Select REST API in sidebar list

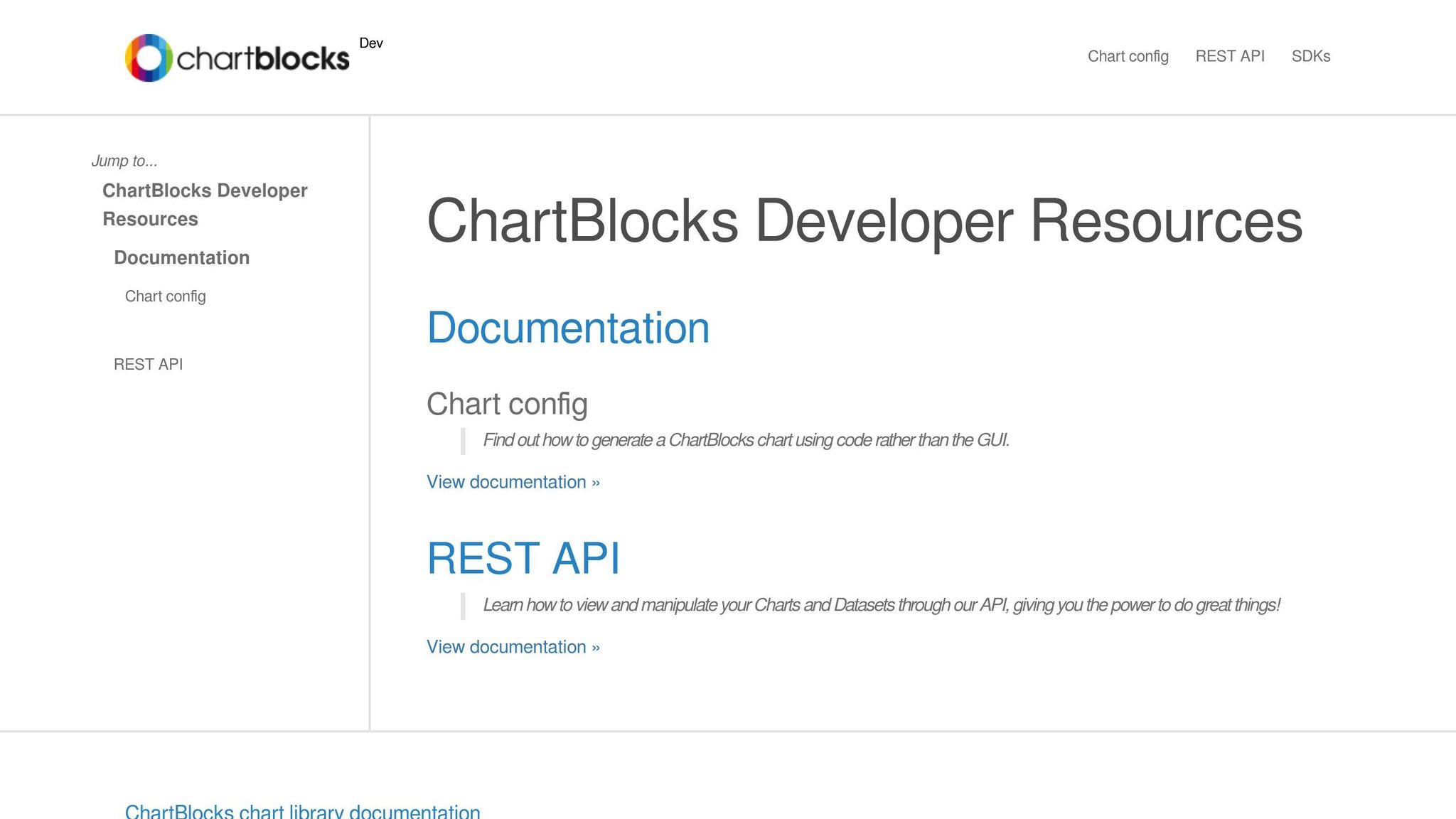pyautogui.click(x=148, y=364)
